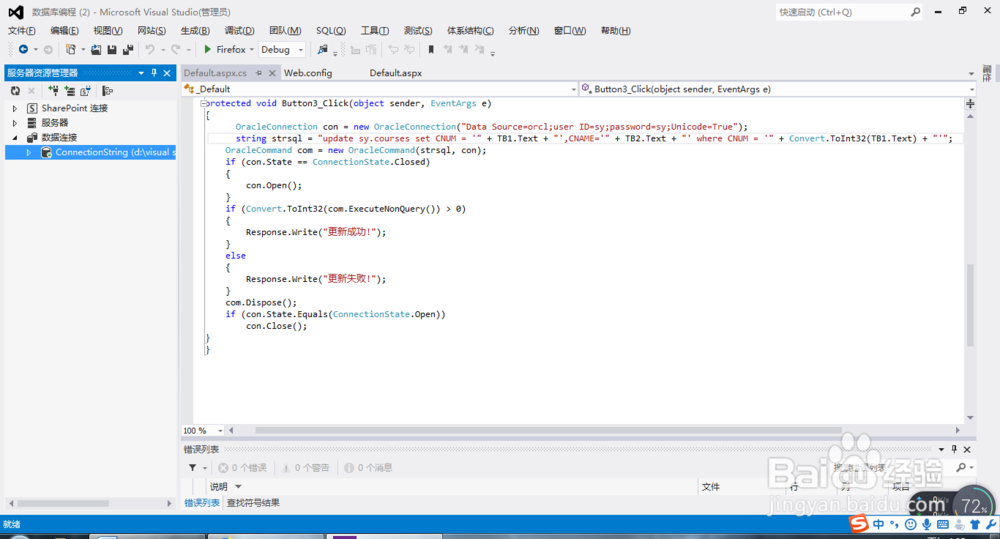The image size is (1000, 539).
Task: Save the current file with the disk icon
Action: tap(112, 49)
